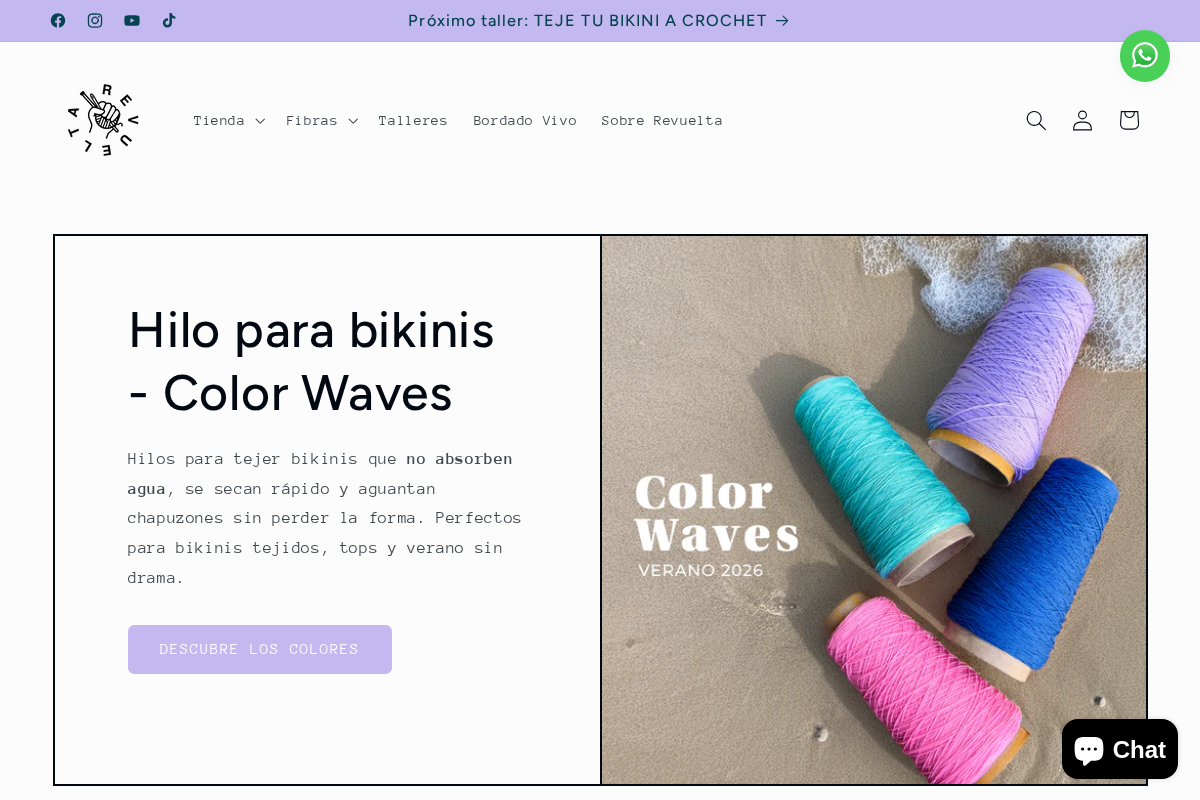This screenshot has width=1200, height=800.
Task: Click the Hilo para bikinis heading
Action: click(312, 360)
